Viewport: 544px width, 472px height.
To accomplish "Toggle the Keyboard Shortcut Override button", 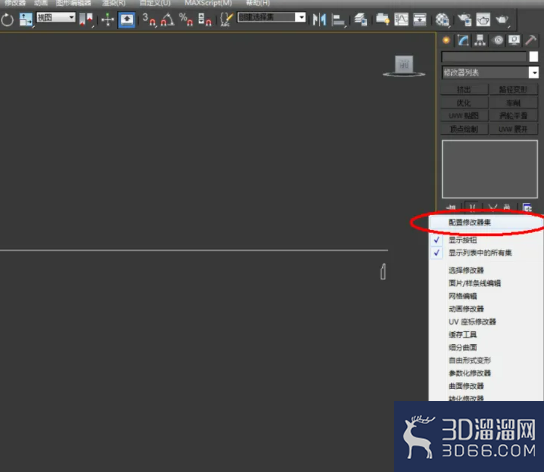I will coord(127,19).
